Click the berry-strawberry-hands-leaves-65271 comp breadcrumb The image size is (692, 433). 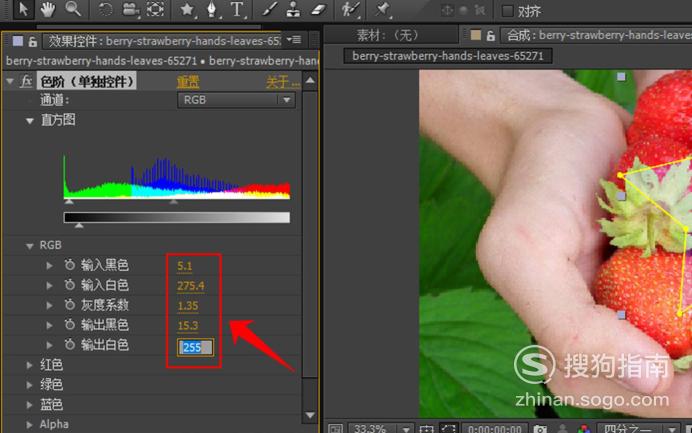pyautogui.click(x=448, y=56)
